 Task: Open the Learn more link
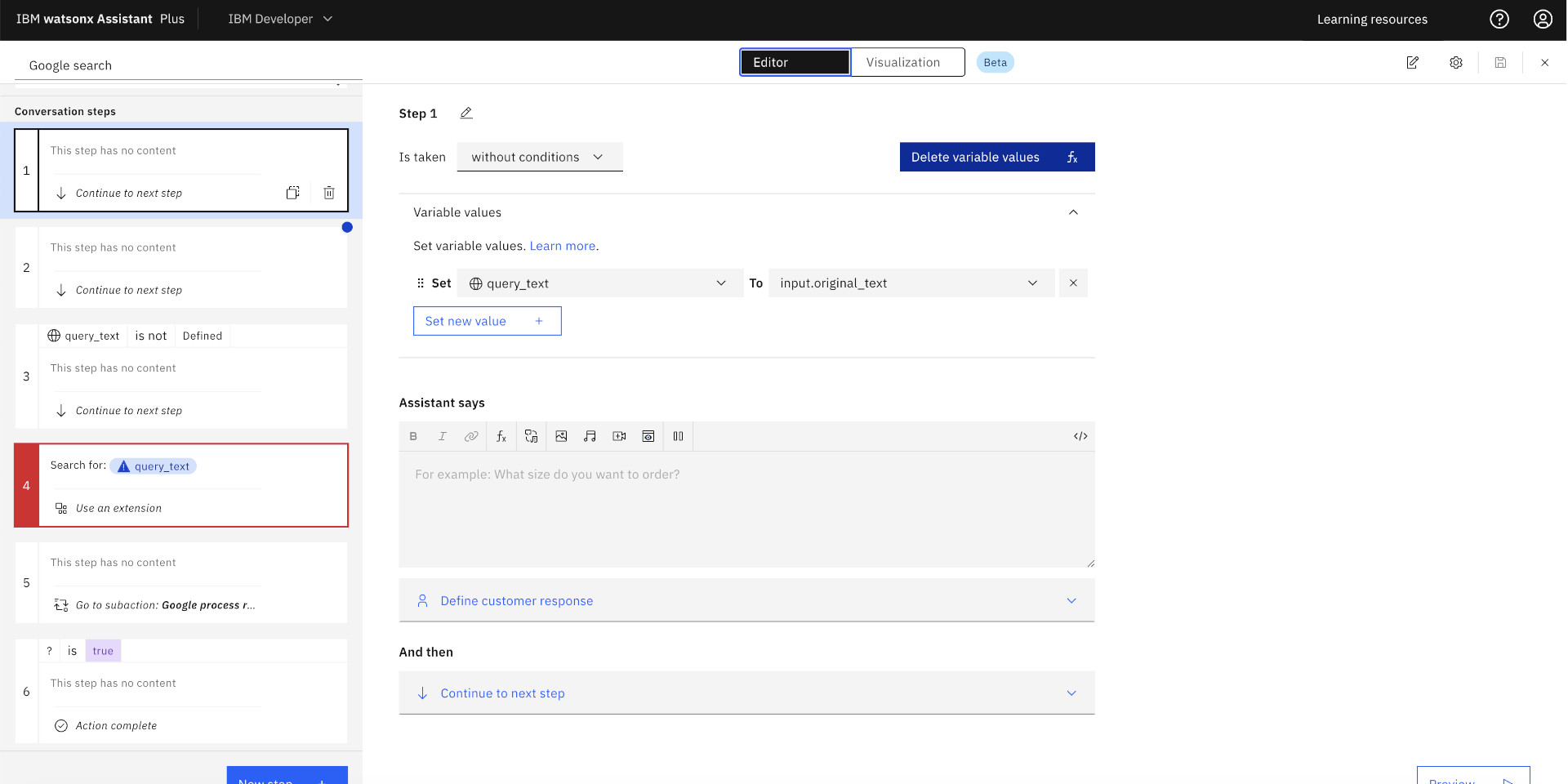[x=562, y=246]
